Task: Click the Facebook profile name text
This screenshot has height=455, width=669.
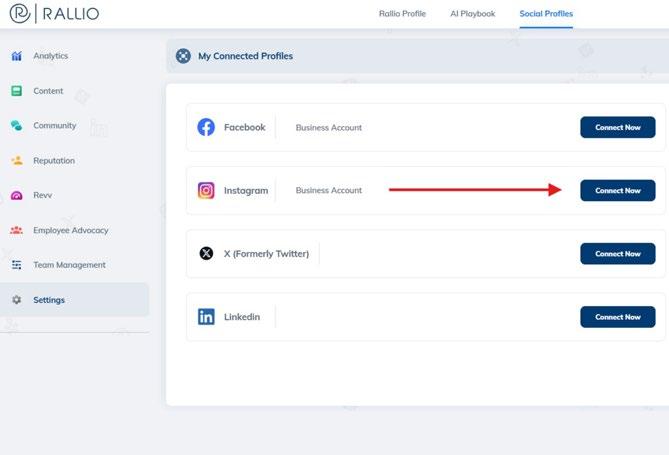Action: pyautogui.click(x=244, y=127)
